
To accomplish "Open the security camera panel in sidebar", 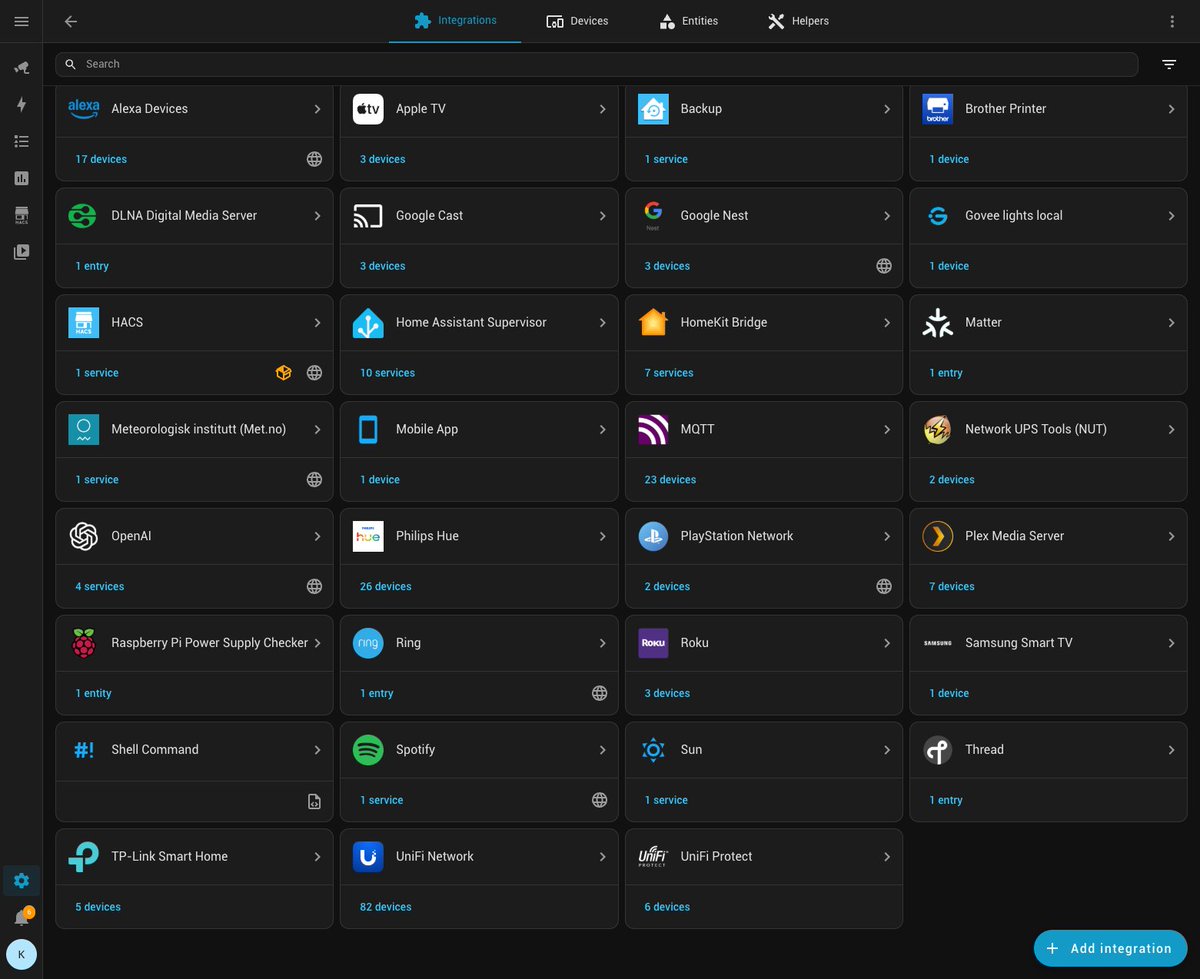I will pyautogui.click(x=21, y=67).
